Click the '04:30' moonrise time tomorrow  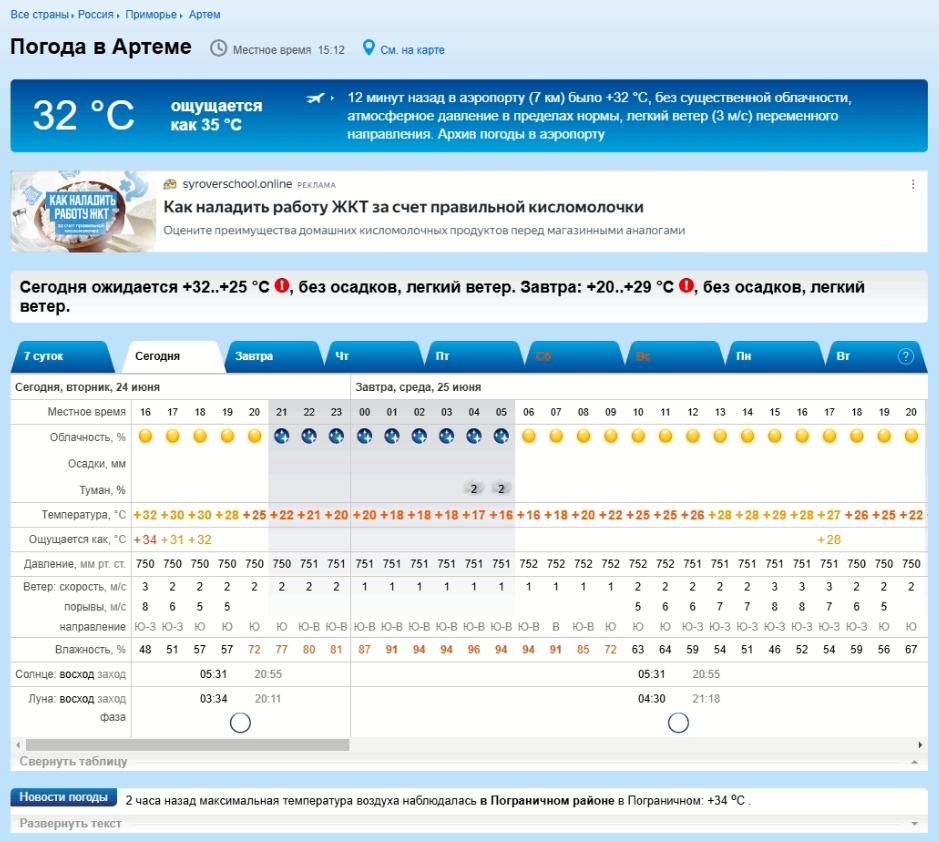click(652, 699)
